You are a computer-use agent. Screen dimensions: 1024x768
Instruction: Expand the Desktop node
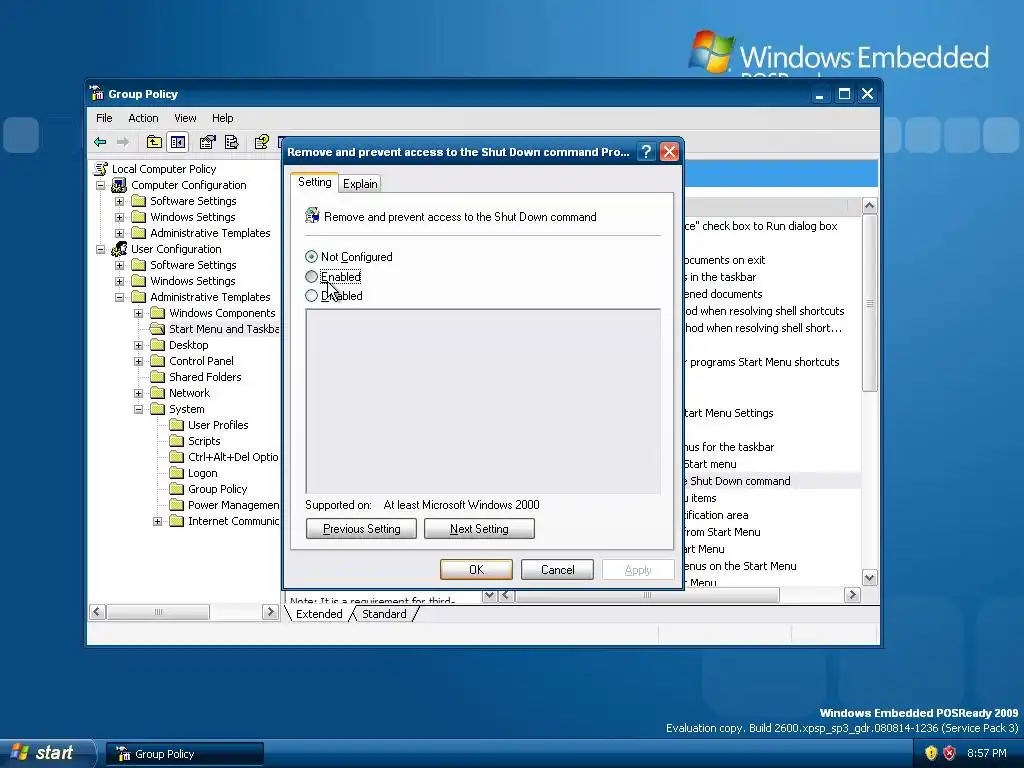click(138, 345)
